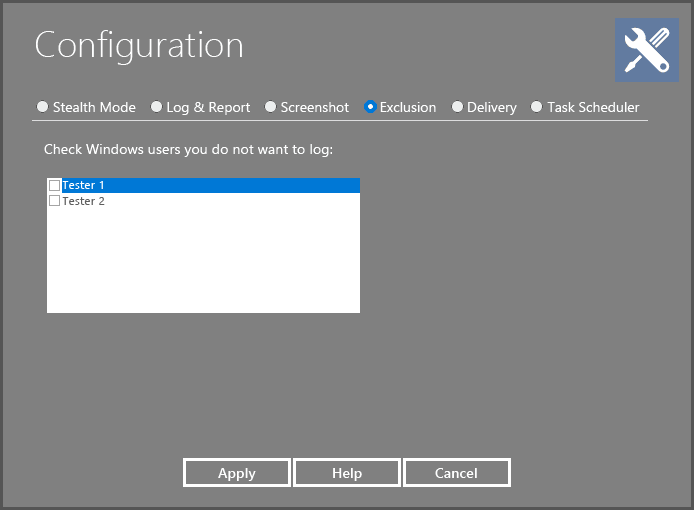Viewport: 694px width, 510px height.
Task: Enable the Tester 2 exclusion checkbox
Action: [55, 201]
